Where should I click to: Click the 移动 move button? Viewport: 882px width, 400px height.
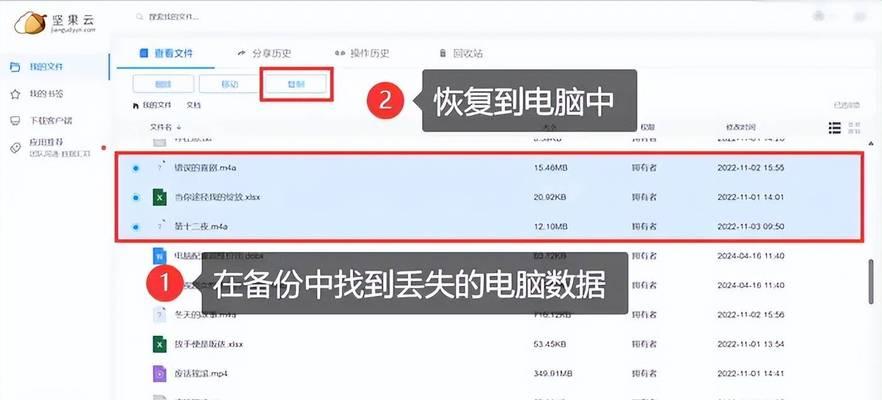tap(230, 84)
